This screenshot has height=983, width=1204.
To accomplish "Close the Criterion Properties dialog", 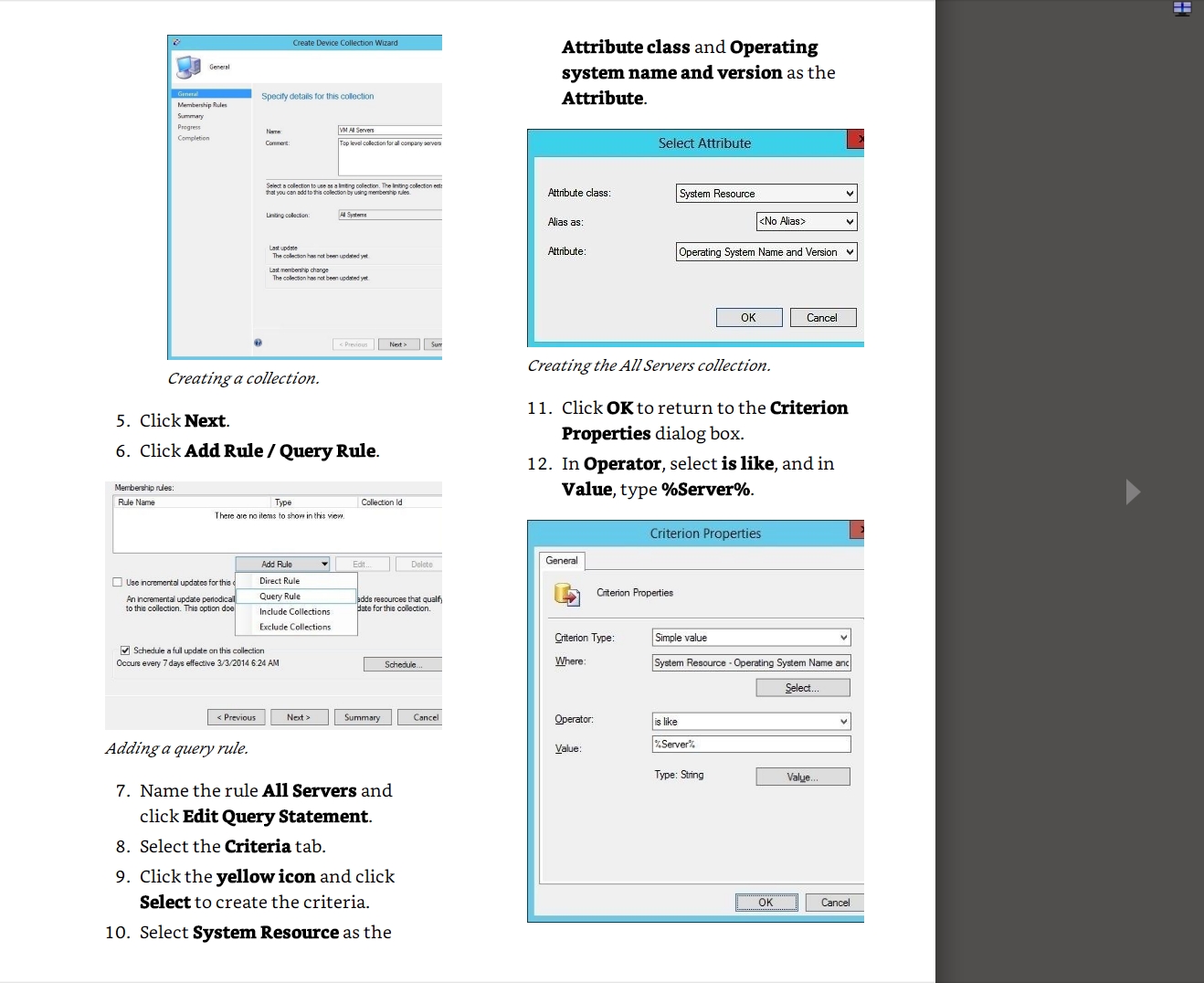I will click(x=858, y=530).
